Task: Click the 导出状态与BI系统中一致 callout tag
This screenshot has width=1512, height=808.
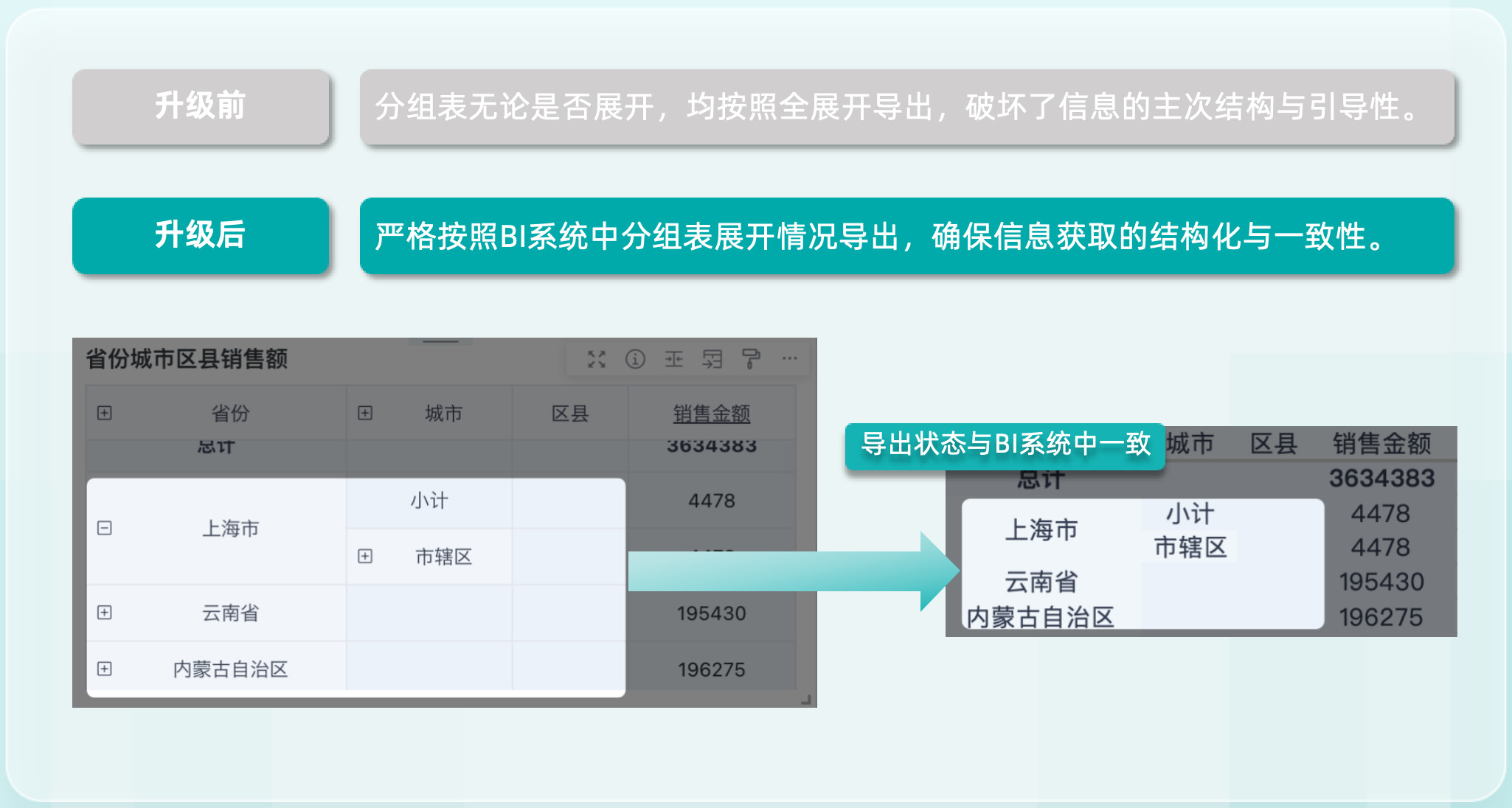Action: pos(1005,445)
